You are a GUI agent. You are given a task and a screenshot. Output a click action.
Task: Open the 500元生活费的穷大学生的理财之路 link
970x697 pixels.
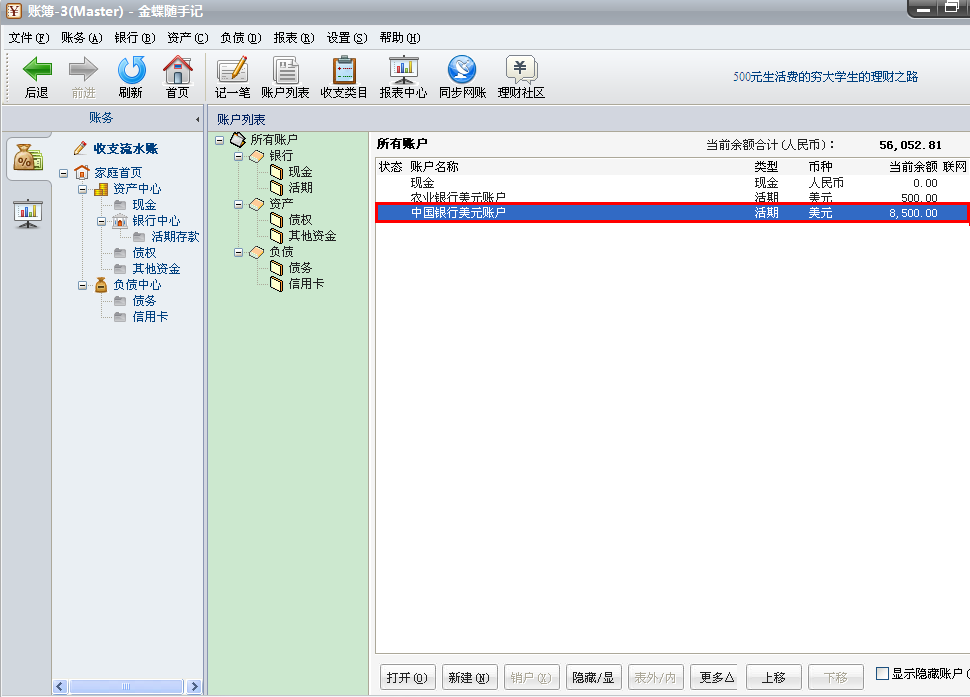tap(825, 77)
